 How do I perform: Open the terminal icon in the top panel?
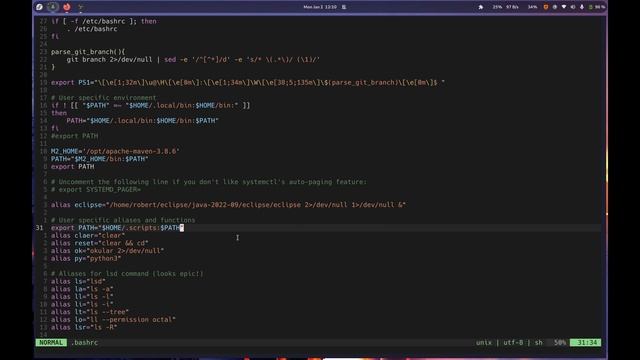click(80, 7)
